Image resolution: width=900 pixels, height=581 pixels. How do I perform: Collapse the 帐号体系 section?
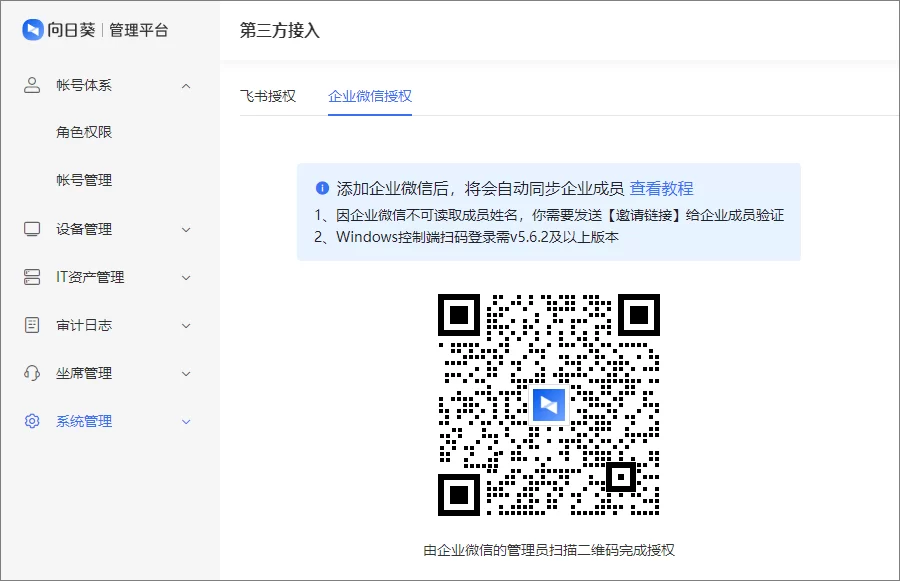[x=185, y=85]
